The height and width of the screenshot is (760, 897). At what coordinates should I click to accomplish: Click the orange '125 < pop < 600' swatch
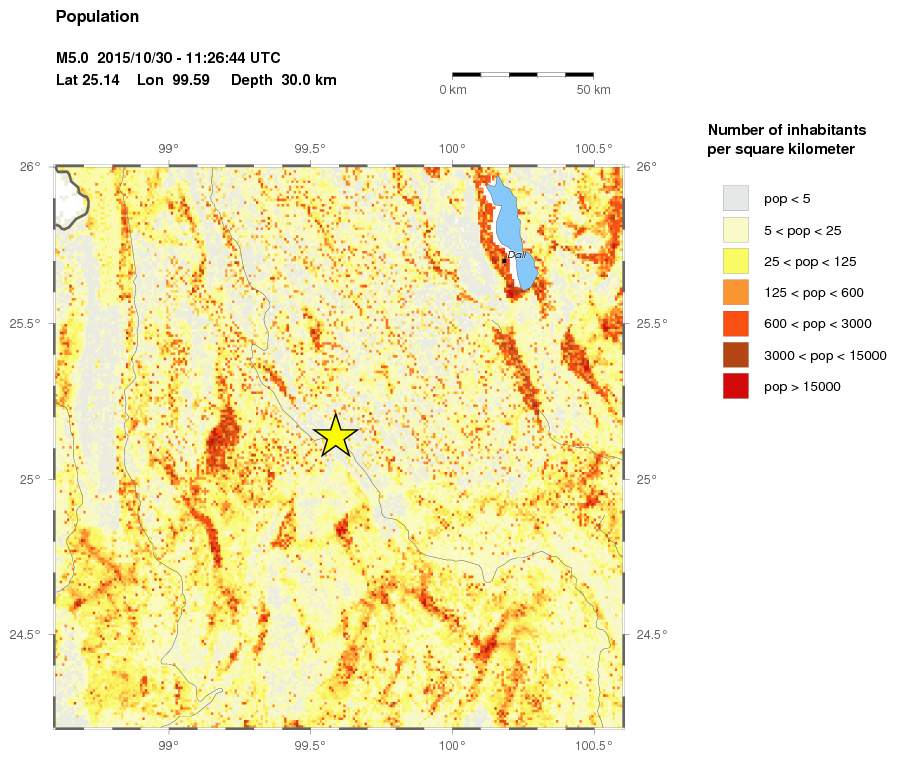click(x=736, y=292)
